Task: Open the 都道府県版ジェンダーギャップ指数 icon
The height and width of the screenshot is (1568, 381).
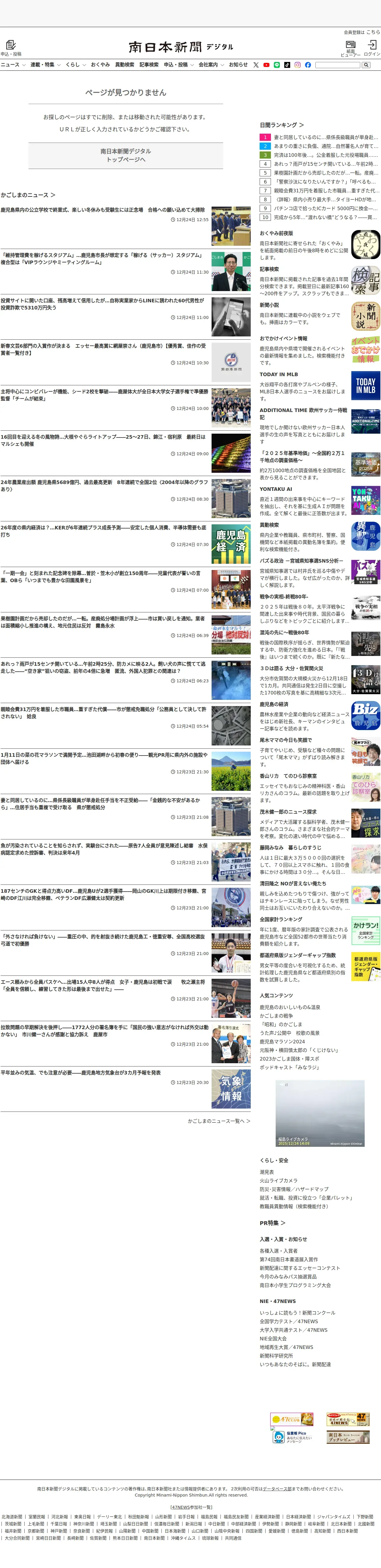Action: coord(366,967)
